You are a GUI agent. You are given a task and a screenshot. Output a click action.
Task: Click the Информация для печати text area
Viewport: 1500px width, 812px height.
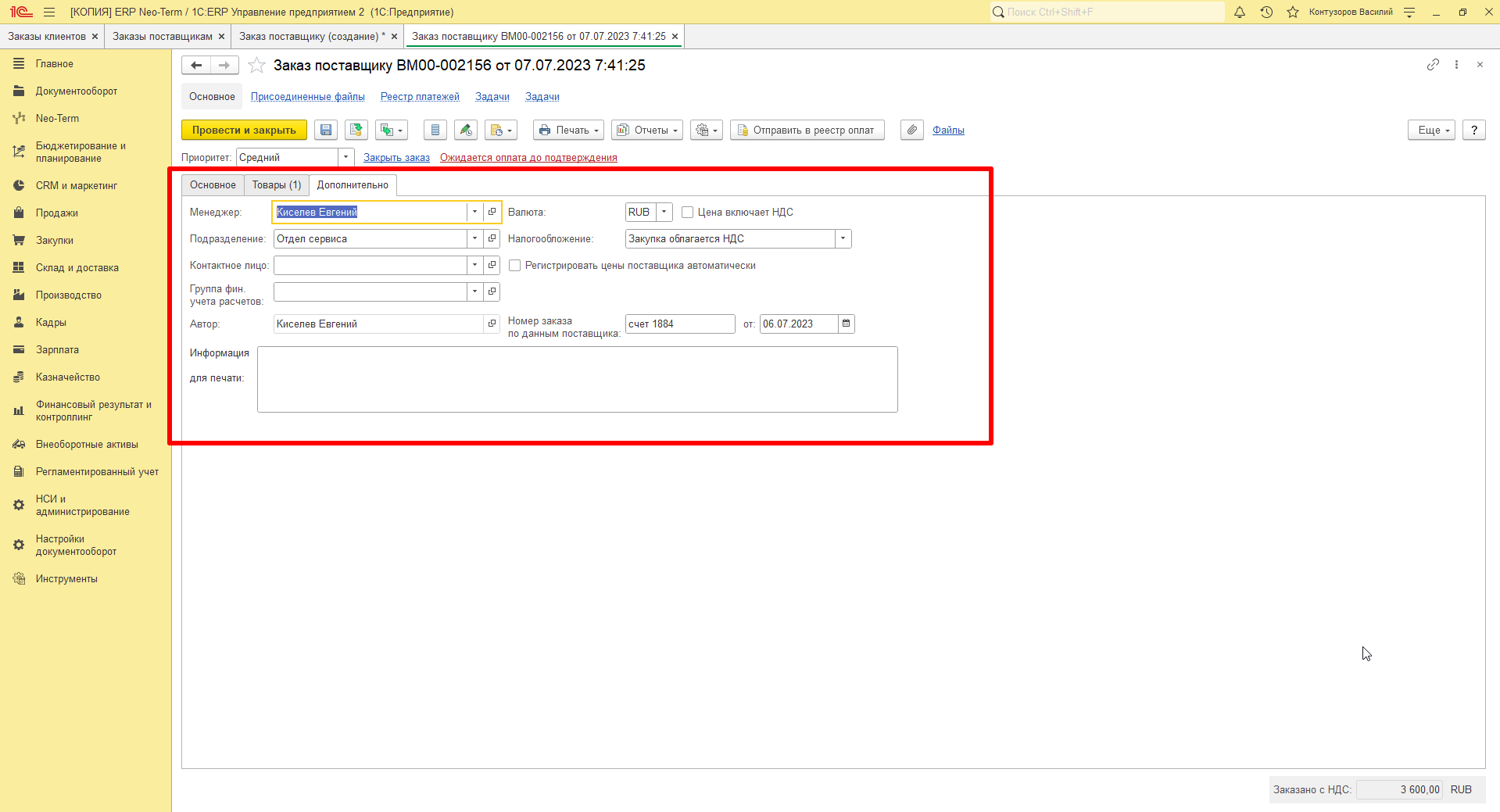(578, 380)
